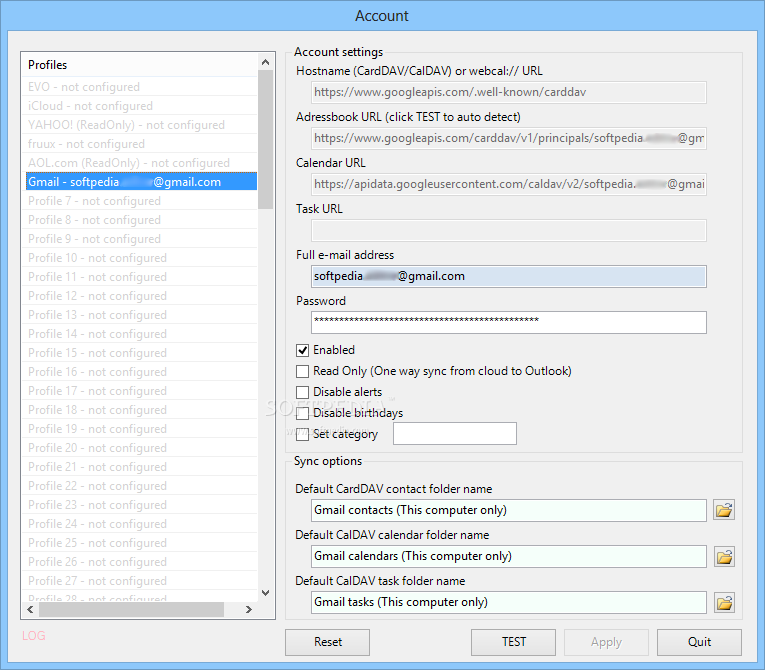Click the empty Task URL field
The width and height of the screenshot is (765, 670).
click(x=509, y=230)
